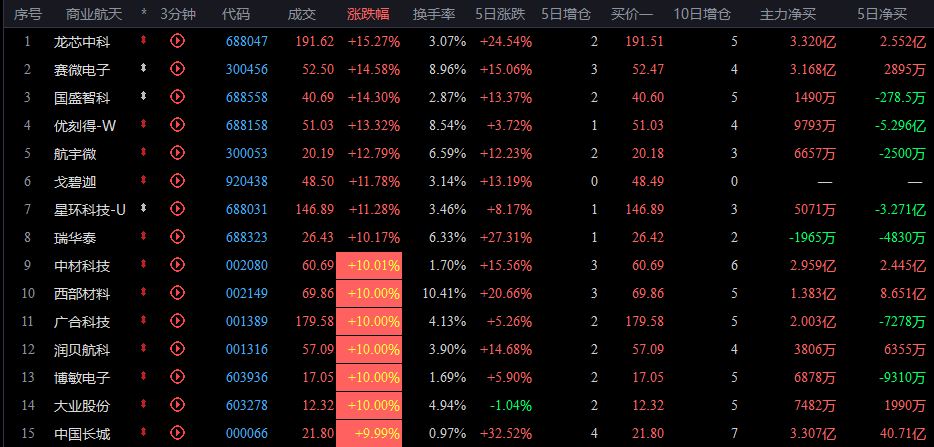Viewport: 934px width, 447px height.
Task: Click the -1965万 main net buy value
Action: pos(812,238)
